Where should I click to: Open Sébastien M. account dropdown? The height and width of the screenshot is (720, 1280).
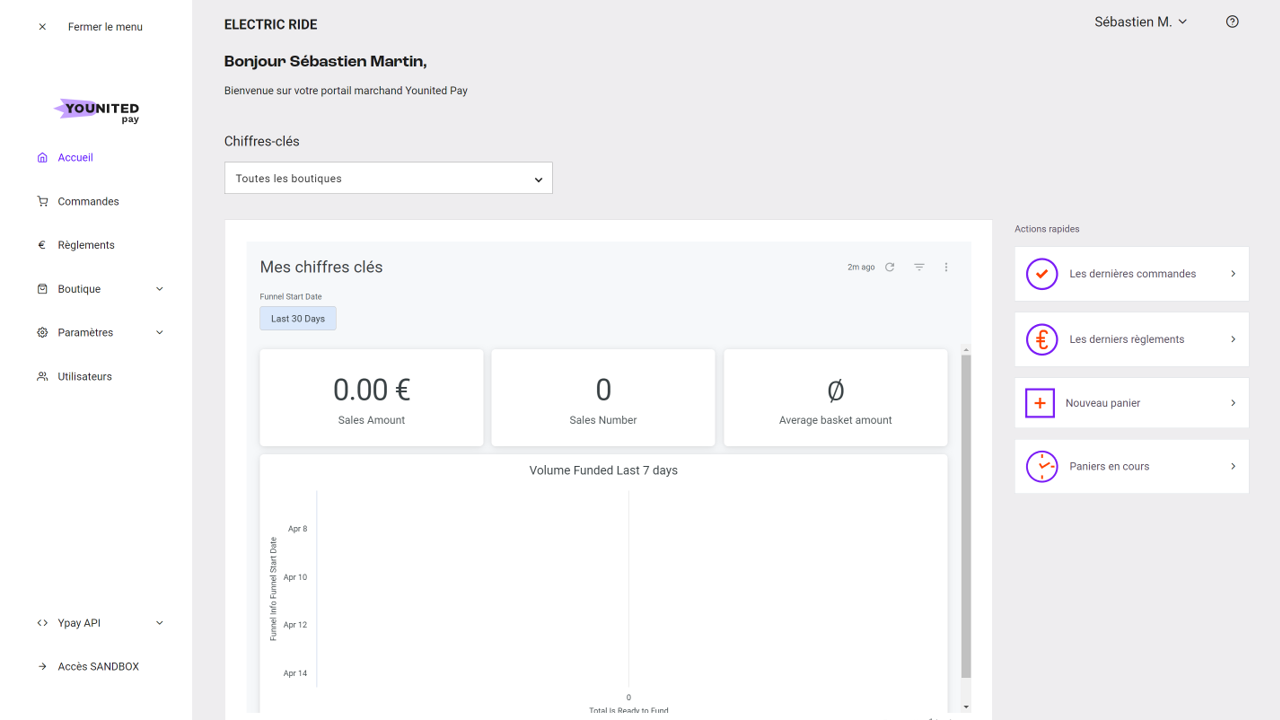point(1141,22)
